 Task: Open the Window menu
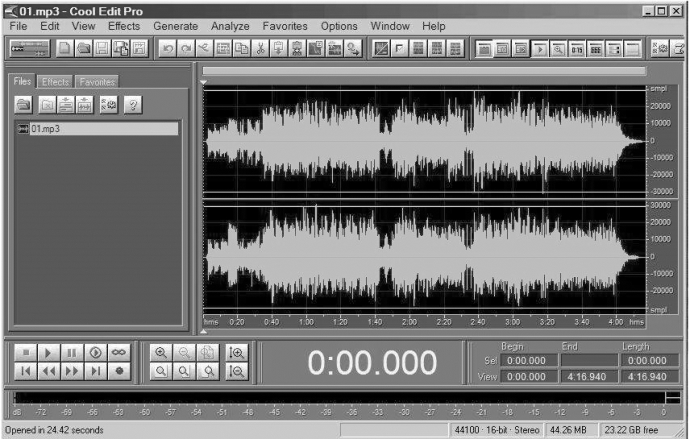390,26
